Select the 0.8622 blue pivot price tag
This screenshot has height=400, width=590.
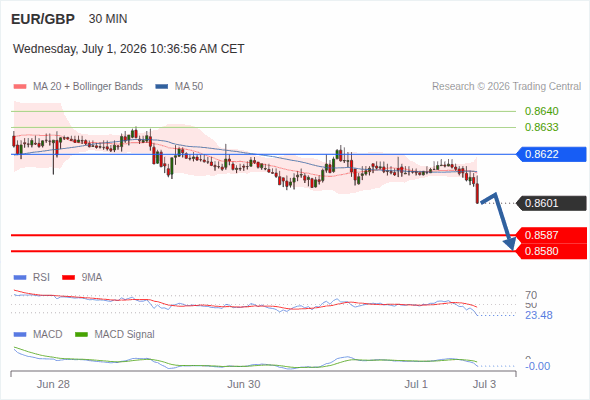click(551, 154)
